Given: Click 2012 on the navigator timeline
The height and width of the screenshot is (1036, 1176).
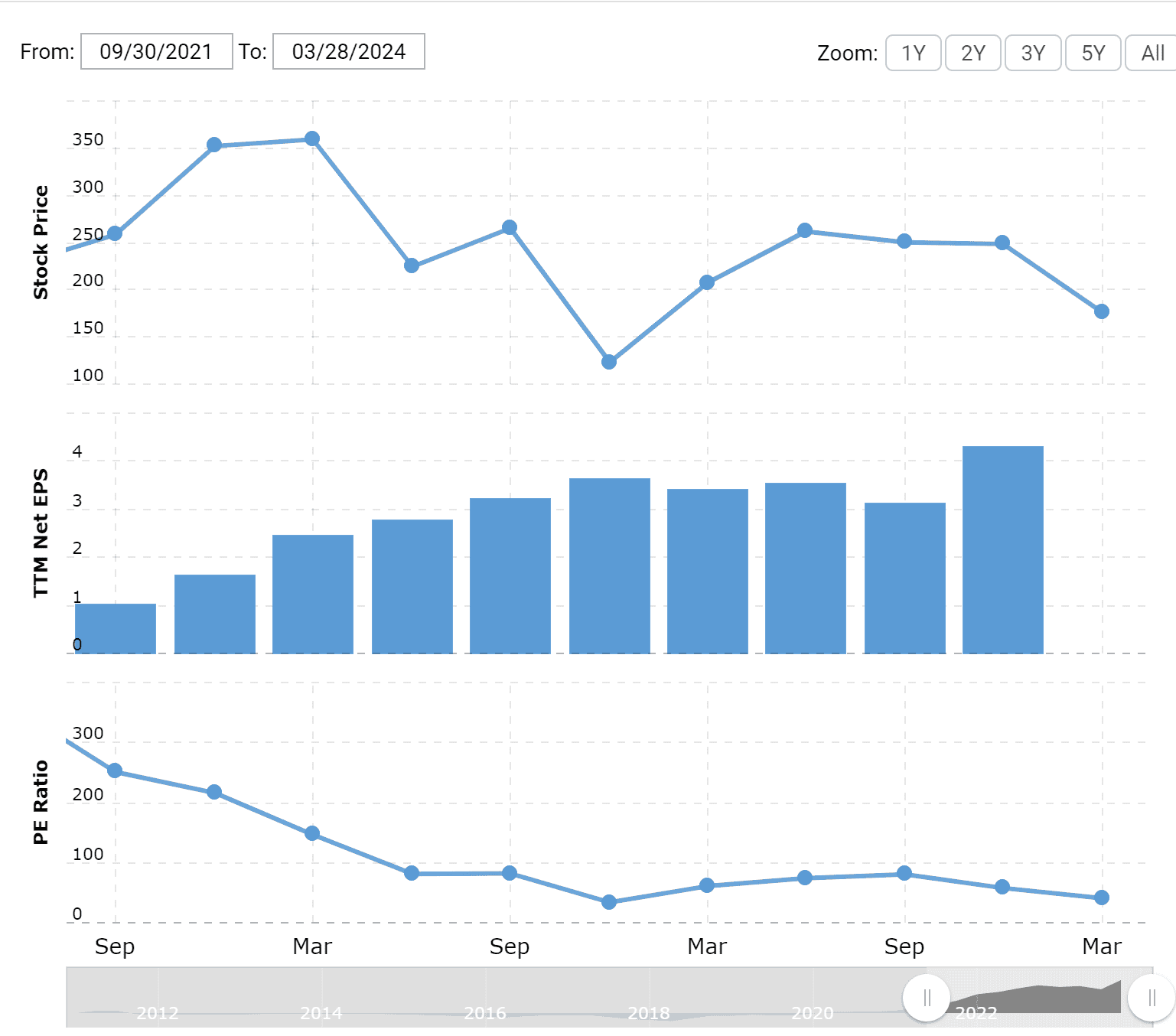Looking at the screenshot, I should [x=157, y=1013].
